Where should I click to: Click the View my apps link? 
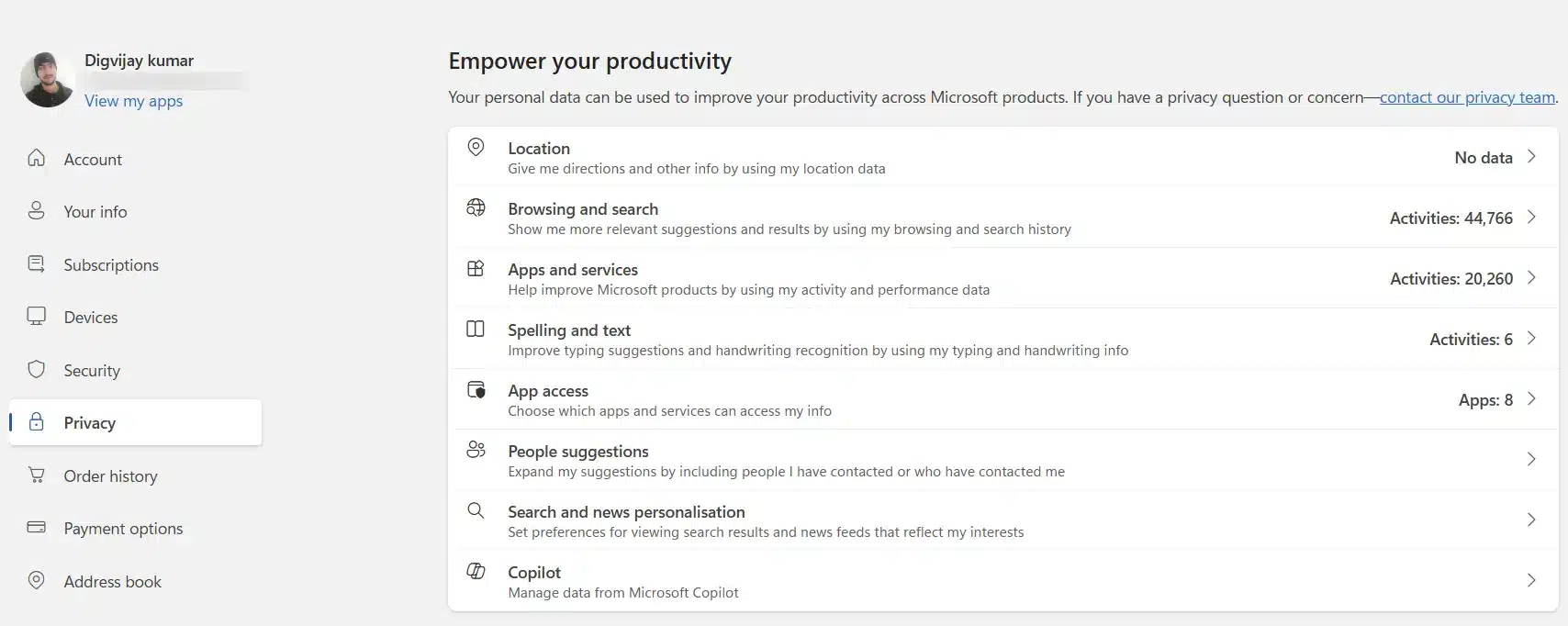[133, 101]
